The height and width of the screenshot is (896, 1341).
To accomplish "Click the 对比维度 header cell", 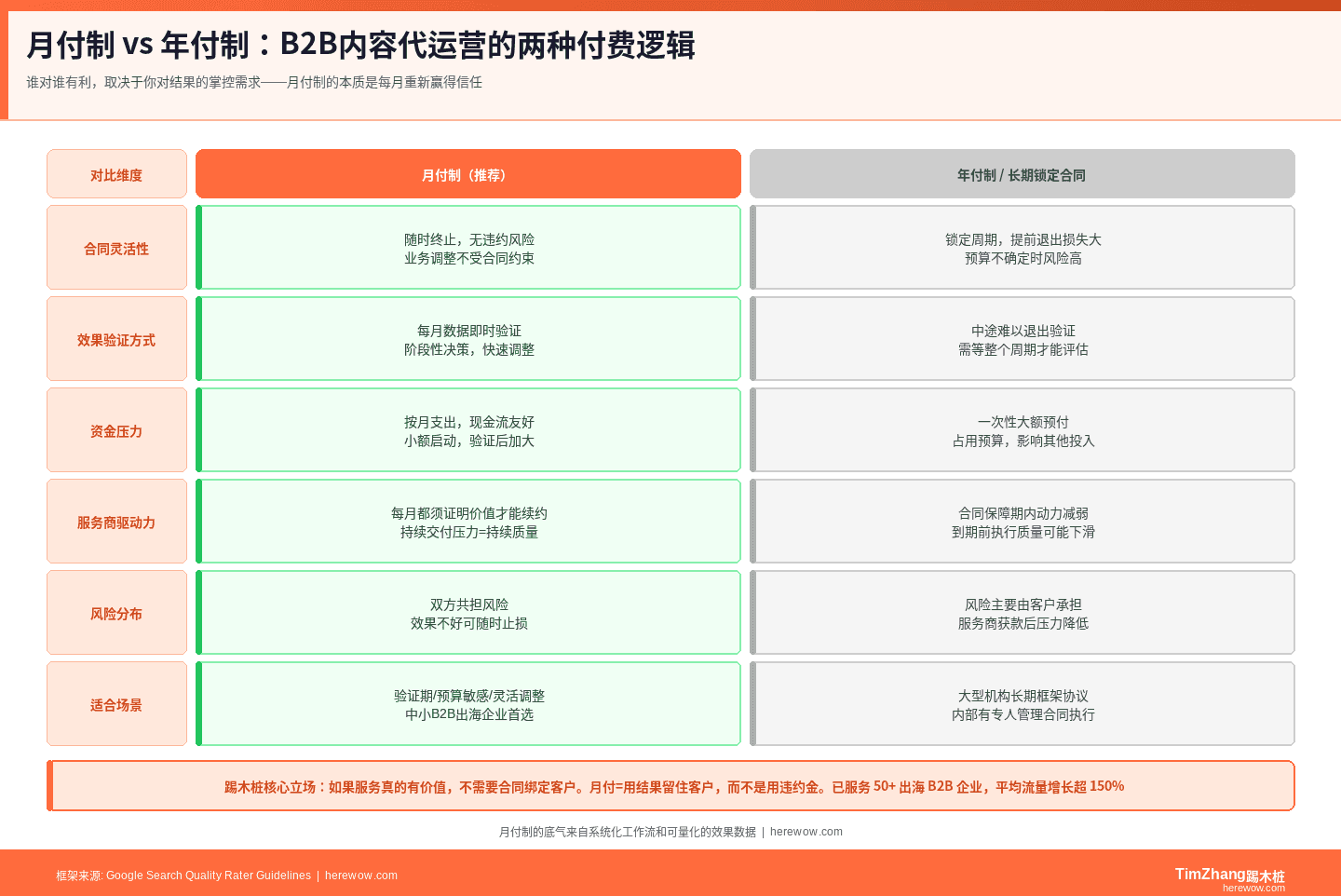I will pyautogui.click(x=116, y=173).
